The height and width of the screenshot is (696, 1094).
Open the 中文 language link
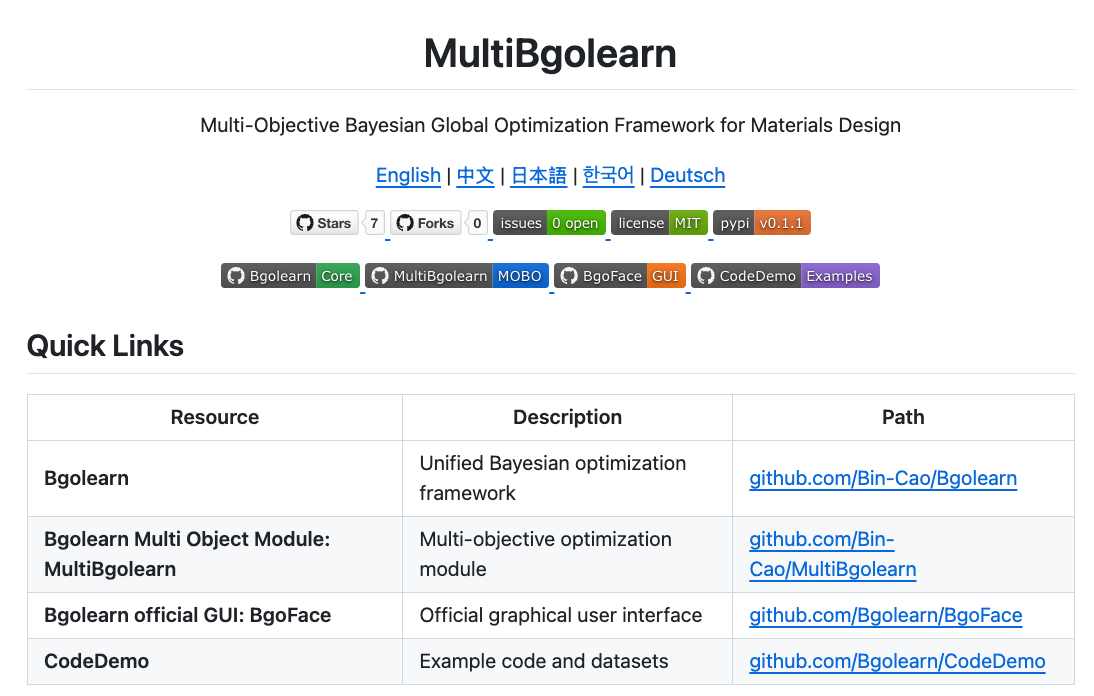point(475,175)
